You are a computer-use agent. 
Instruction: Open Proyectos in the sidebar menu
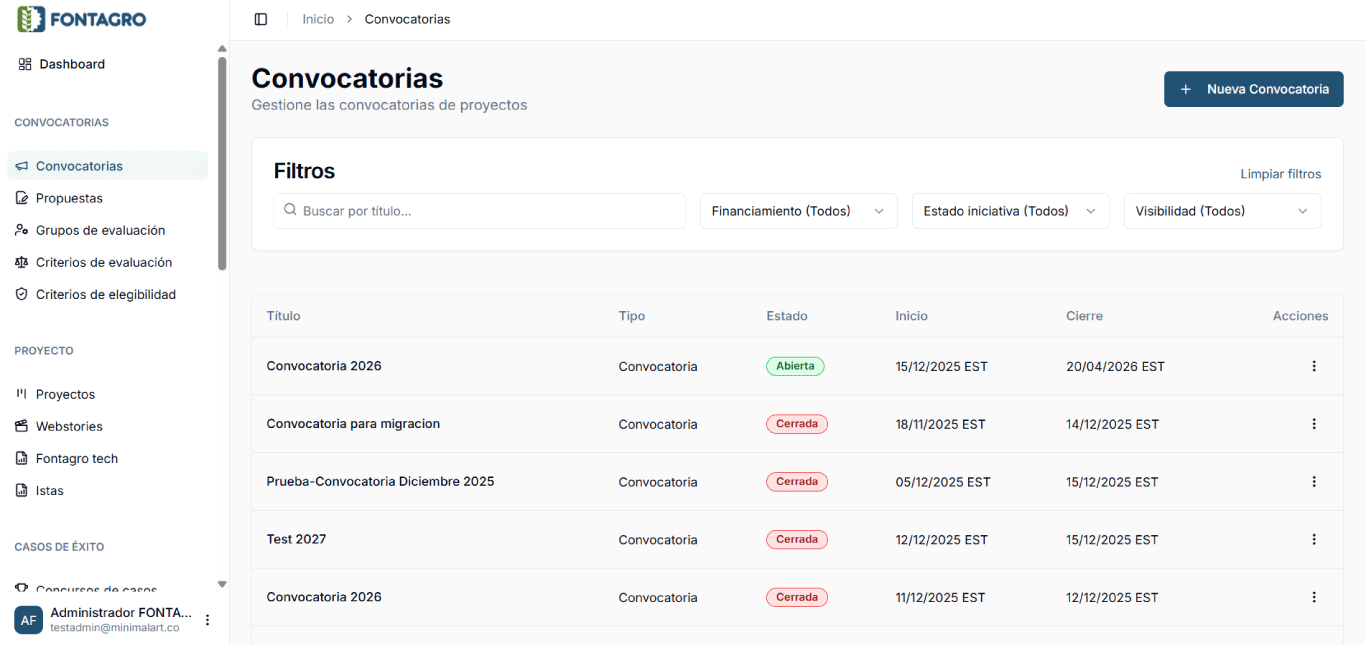pyautogui.click(x=65, y=394)
